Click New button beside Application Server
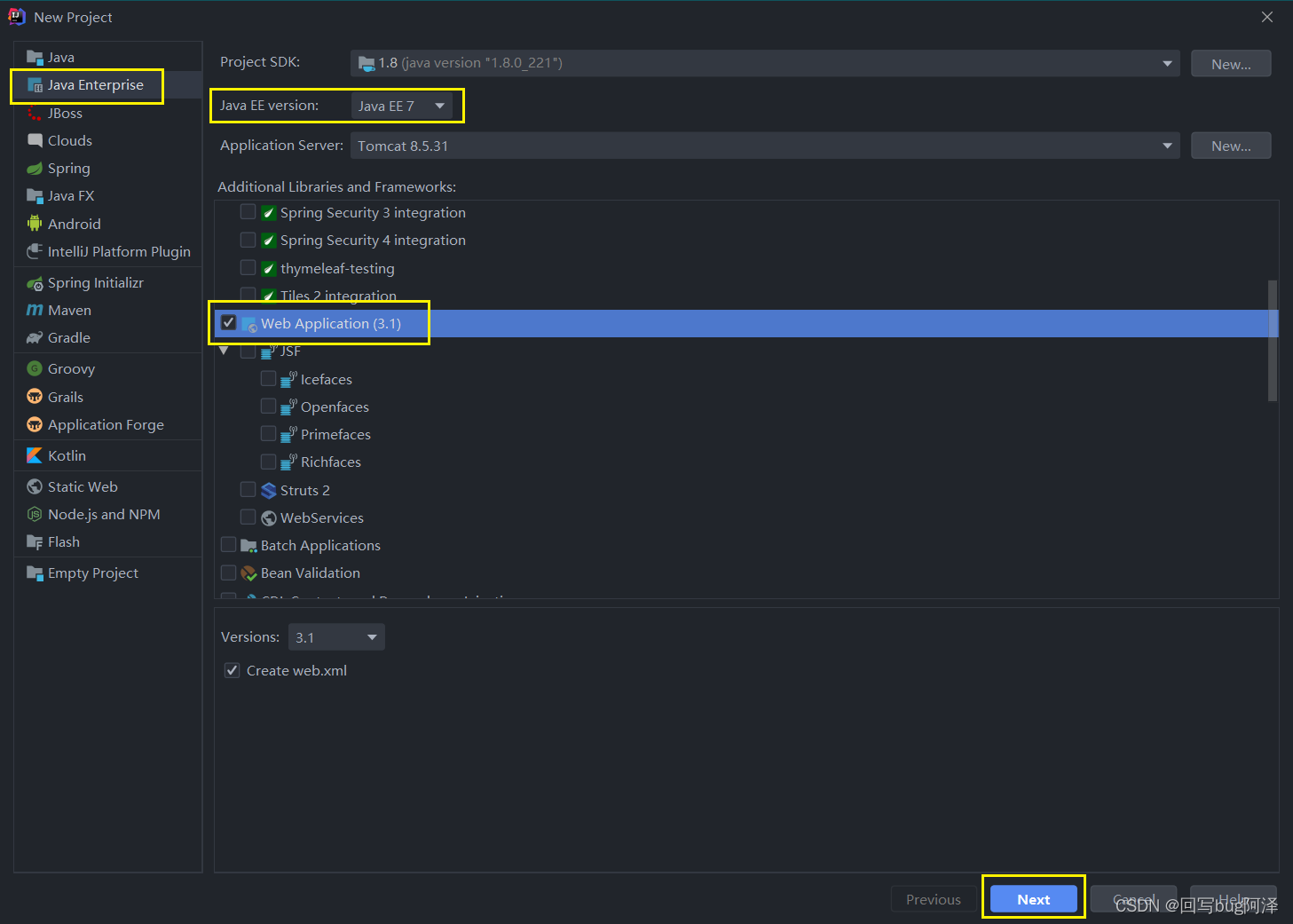 point(1231,146)
